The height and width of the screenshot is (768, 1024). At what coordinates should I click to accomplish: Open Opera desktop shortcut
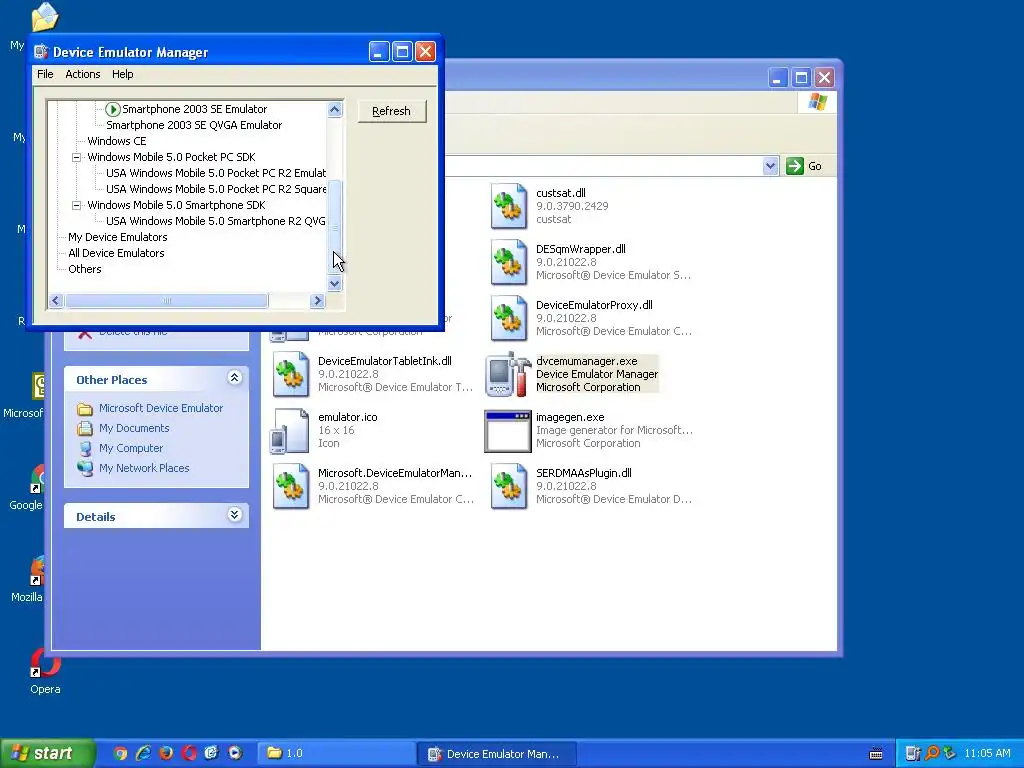(x=45, y=671)
